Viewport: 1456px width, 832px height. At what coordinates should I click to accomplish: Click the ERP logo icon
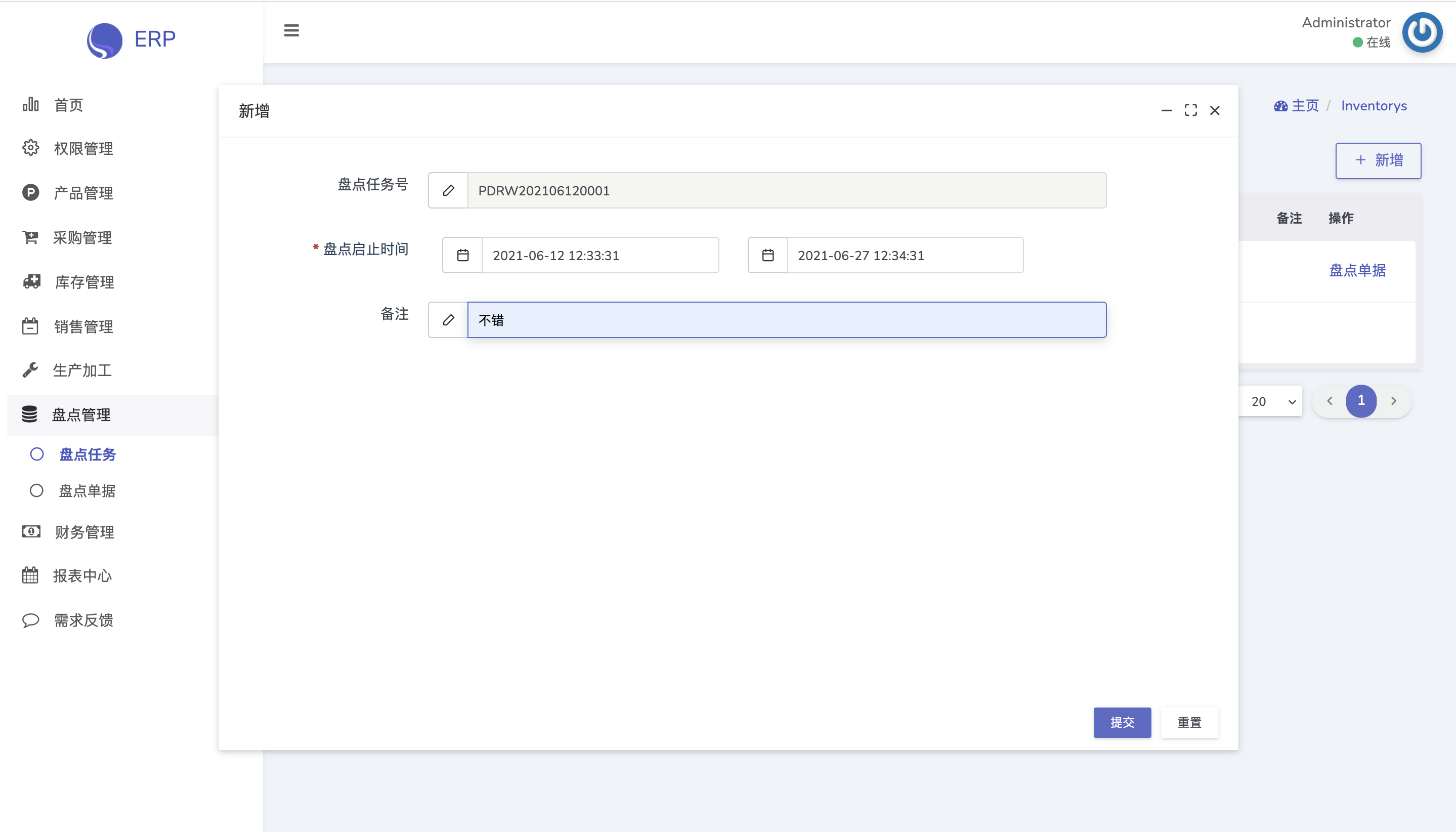click(105, 40)
